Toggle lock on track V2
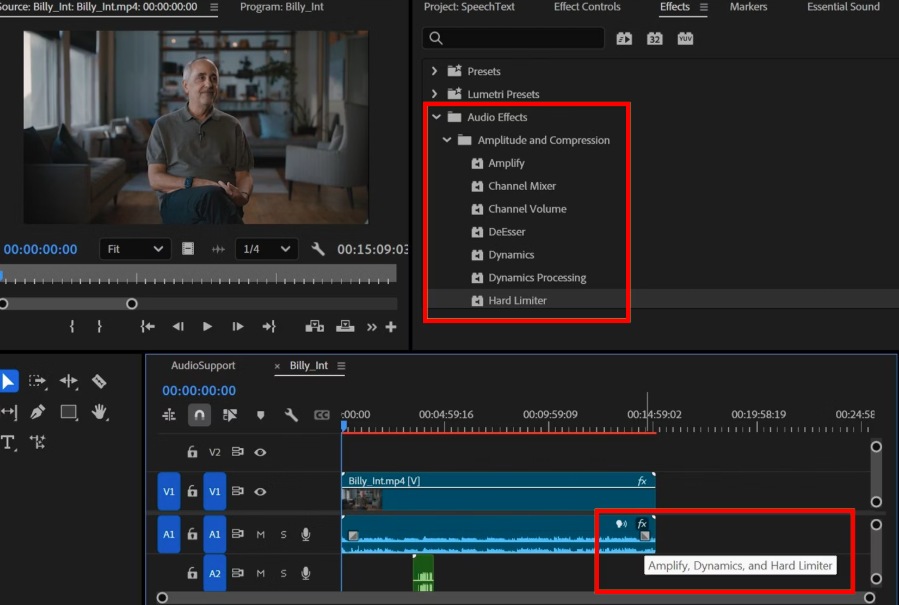 coord(193,452)
